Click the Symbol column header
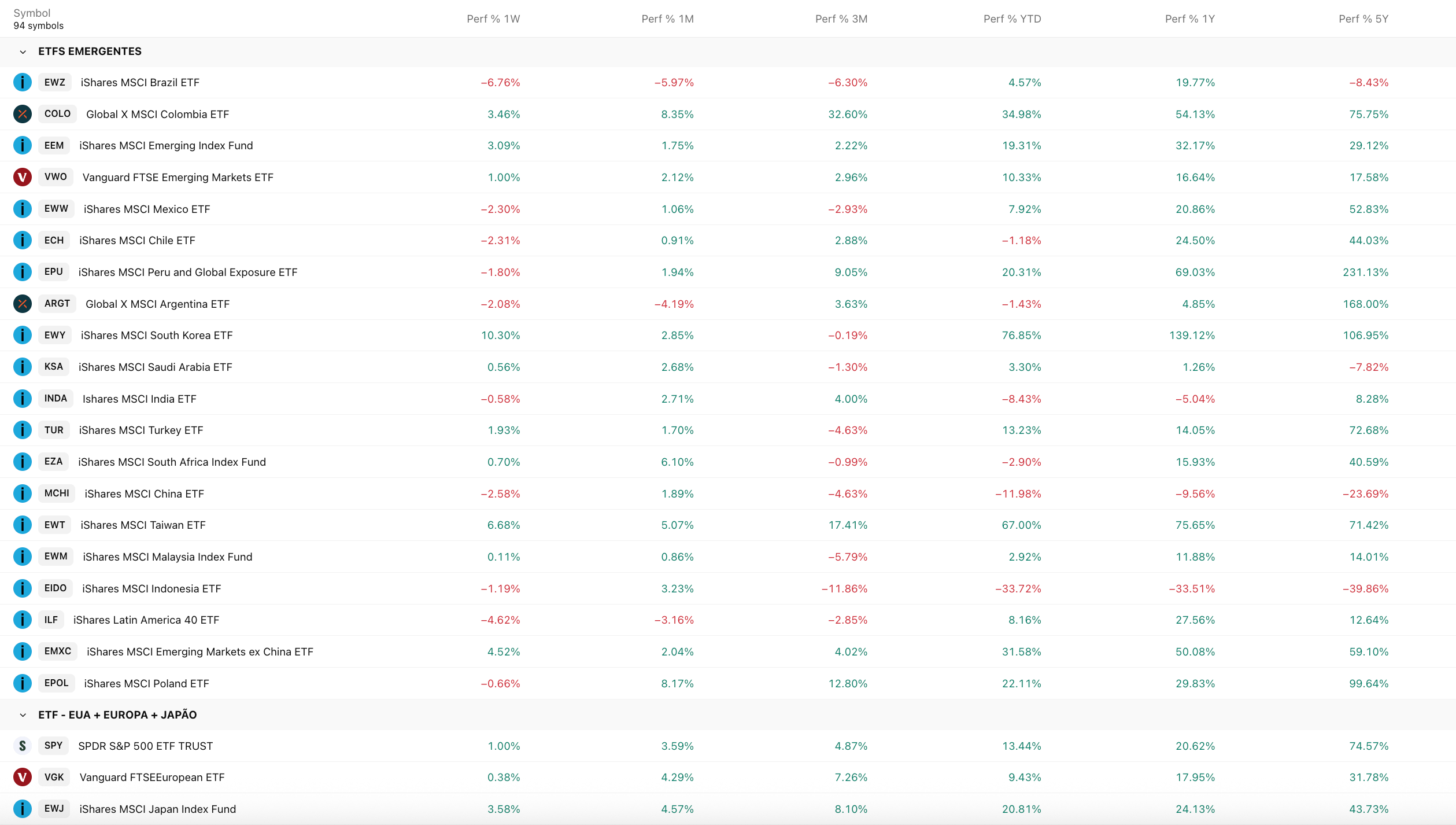The width and height of the screenshot is (1456, 825). coord(32,13)
